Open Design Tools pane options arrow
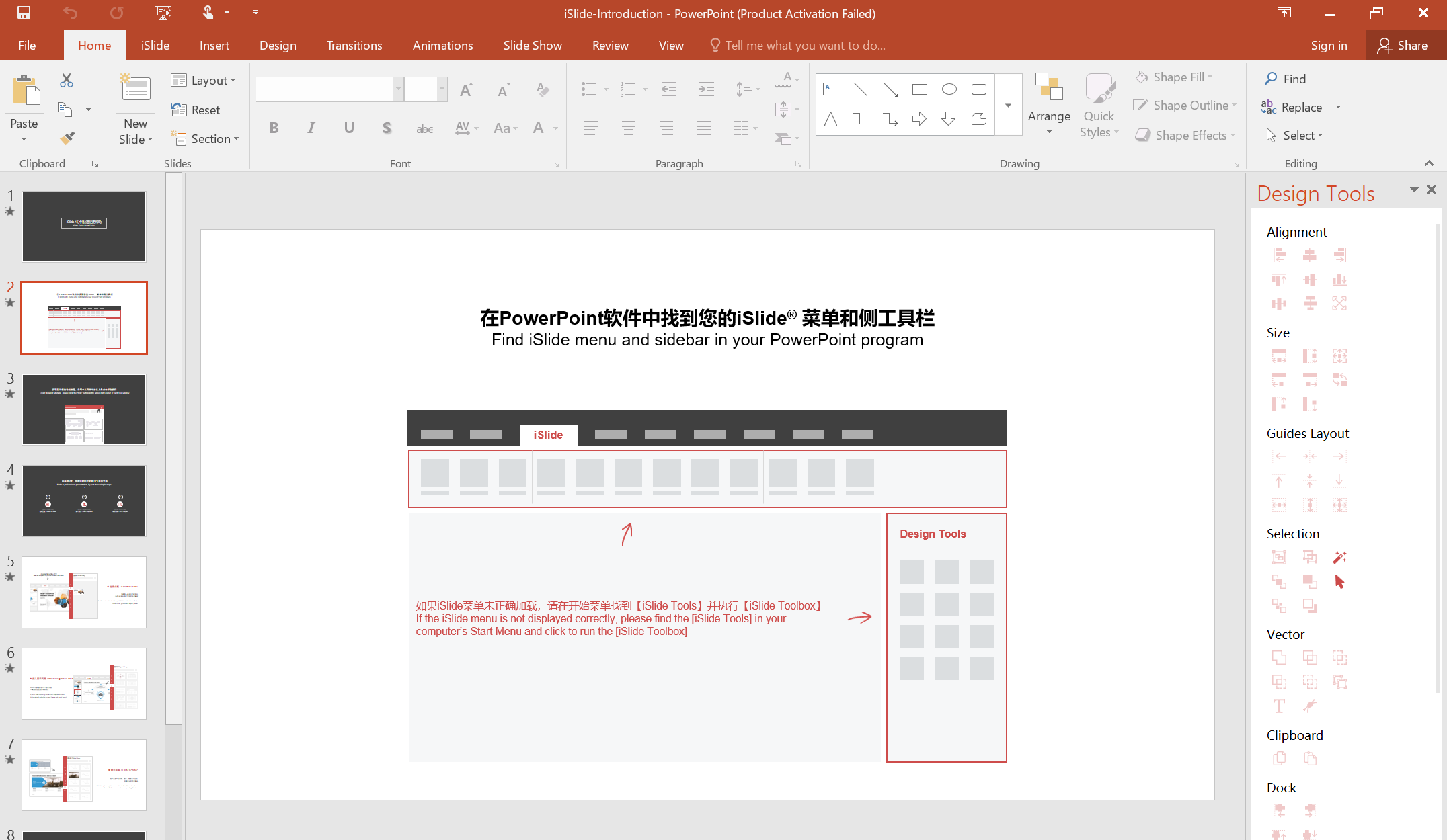The width and height of the screenshot is (1447, 840). 1413,190
